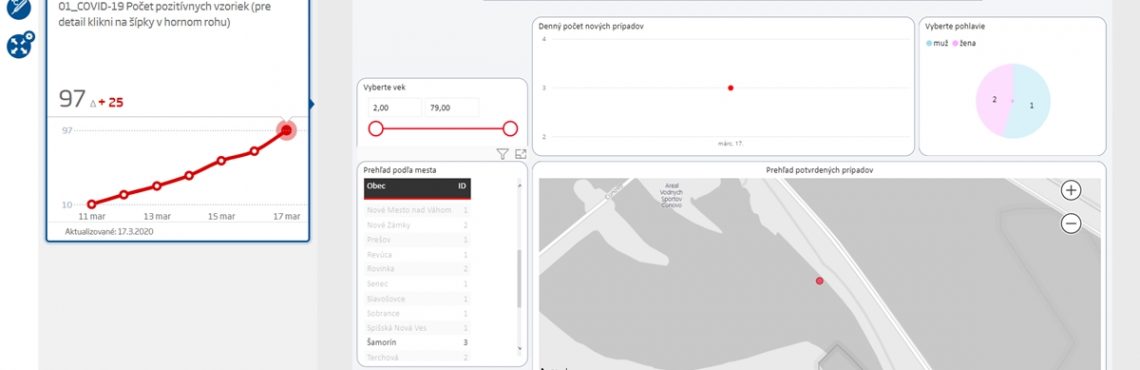Click the márc. 17 axis label
1140x370 pixels.
pyautogui.click(x=731, y=144)
